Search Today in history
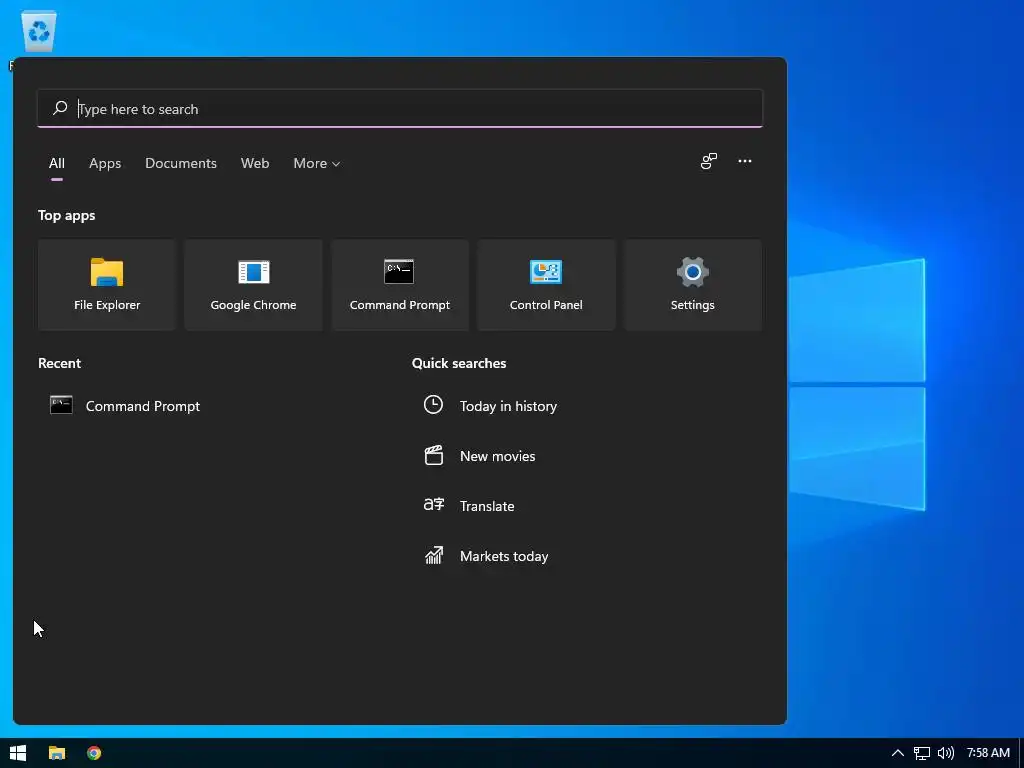Screen dimensions: 1024x768 508,406
